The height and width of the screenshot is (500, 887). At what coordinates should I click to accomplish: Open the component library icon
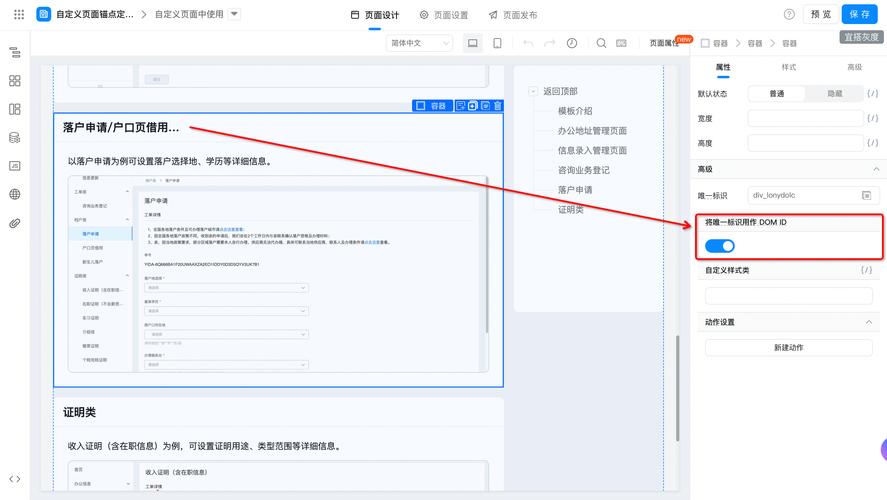tap(15, 81)
